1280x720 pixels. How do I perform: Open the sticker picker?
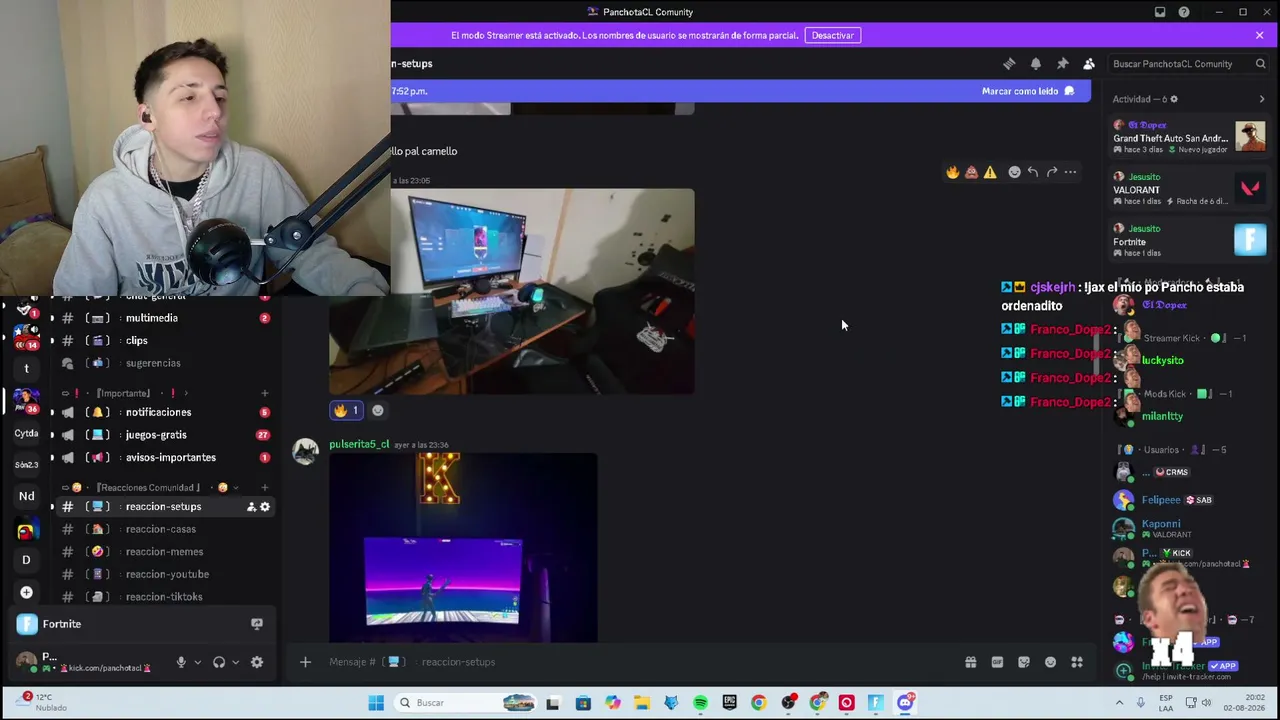pos(1023,662)
